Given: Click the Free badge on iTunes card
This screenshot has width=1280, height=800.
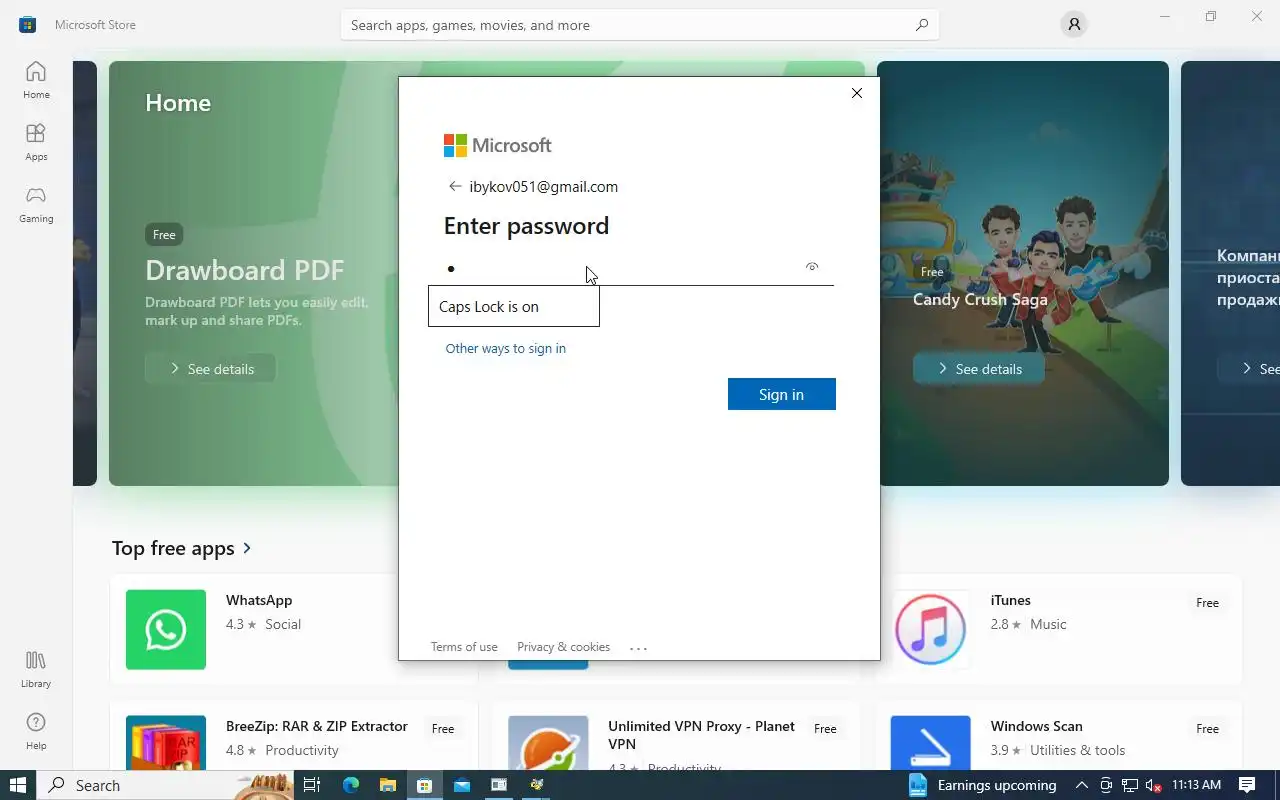Looking at the screenshot, I should [1208, 603].
